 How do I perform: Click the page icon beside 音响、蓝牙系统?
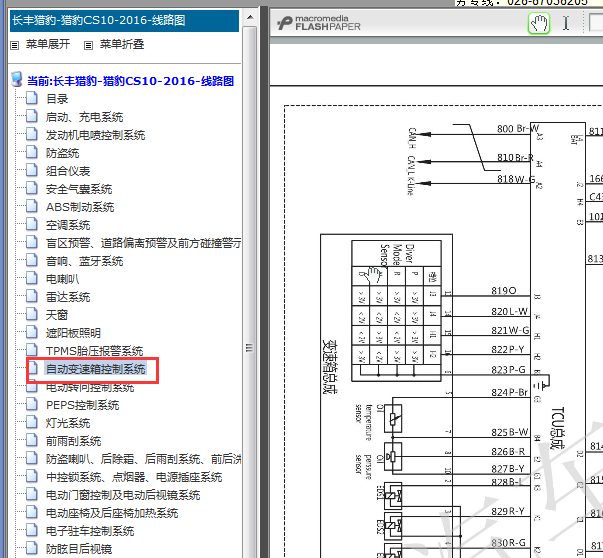pos(32,260)
